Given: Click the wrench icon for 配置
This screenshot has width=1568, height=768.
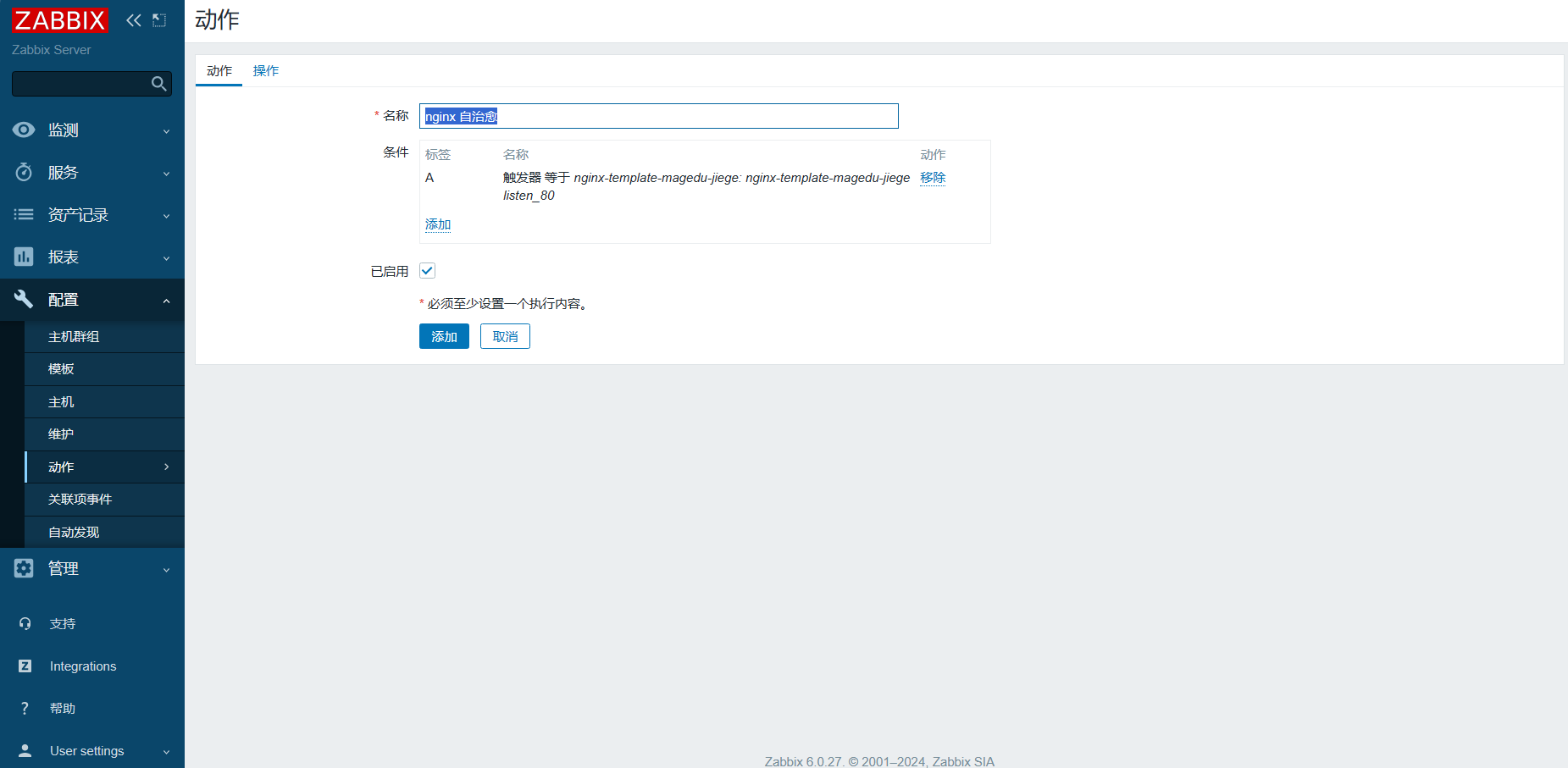Looking at the screenshot, I should pos(24,299).
